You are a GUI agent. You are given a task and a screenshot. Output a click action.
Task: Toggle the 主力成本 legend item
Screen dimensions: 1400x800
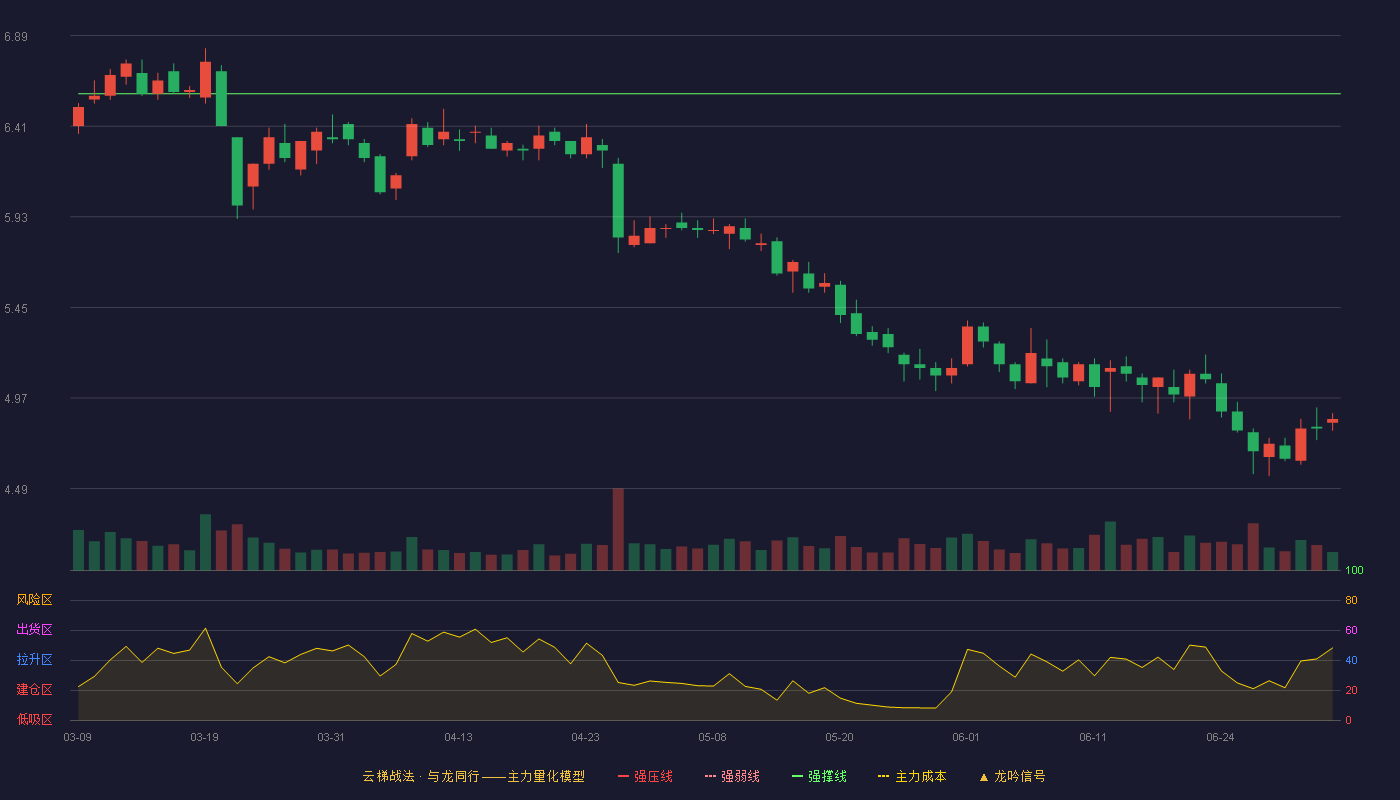pos(912,776)
